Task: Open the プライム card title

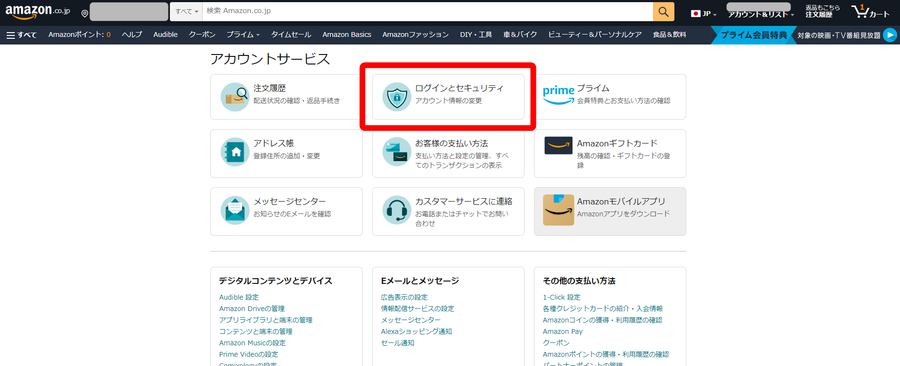Action: (x=593, y=88)
